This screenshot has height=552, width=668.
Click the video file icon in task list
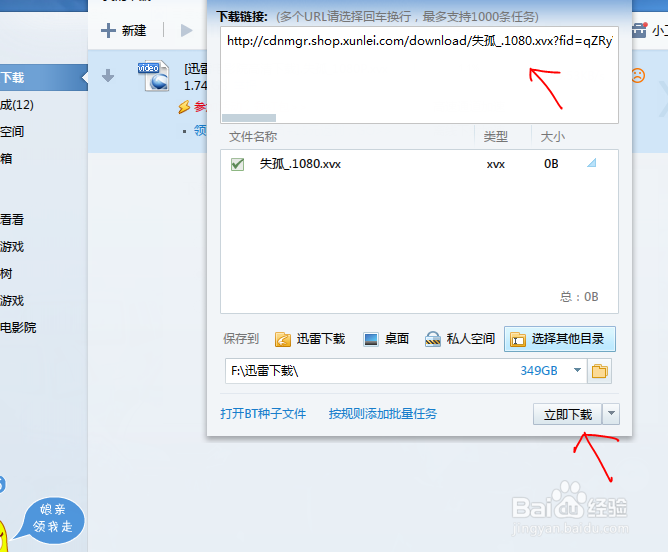153,76
